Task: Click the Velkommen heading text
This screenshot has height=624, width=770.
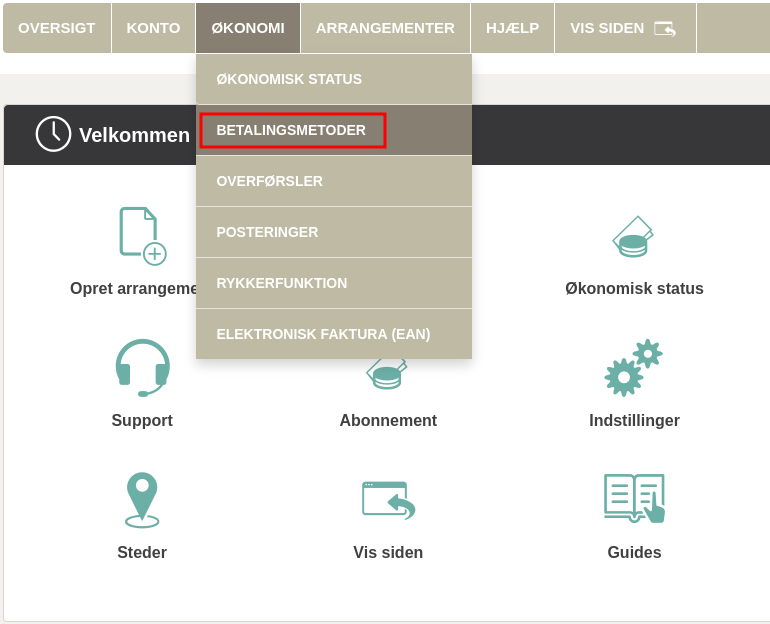Action: pyautogui.click(x=134, y=135)
